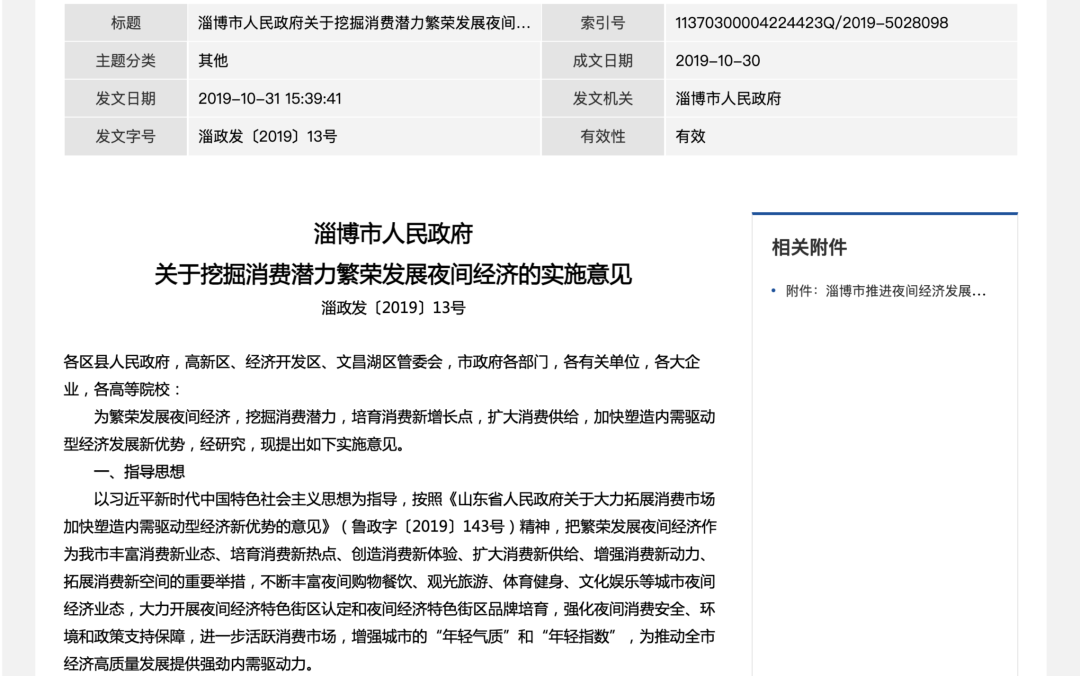Click the 发文日期 label cell
Screen dimensions: 1080x676
click(x=125, y=99)
